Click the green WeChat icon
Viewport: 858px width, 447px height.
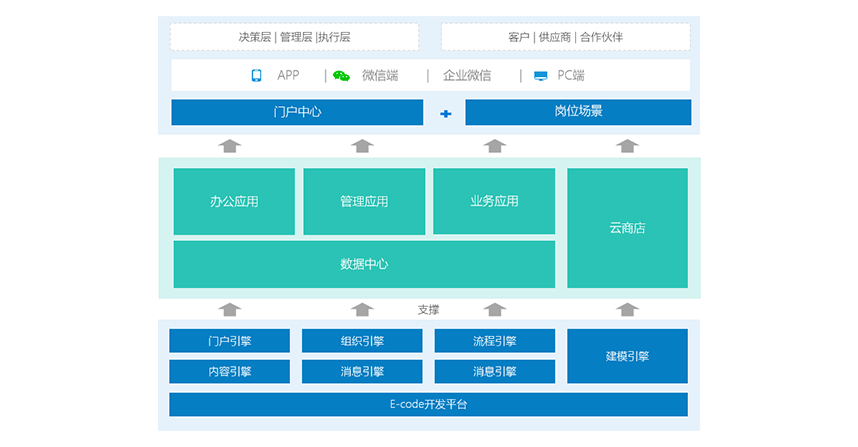pos(341,76)
